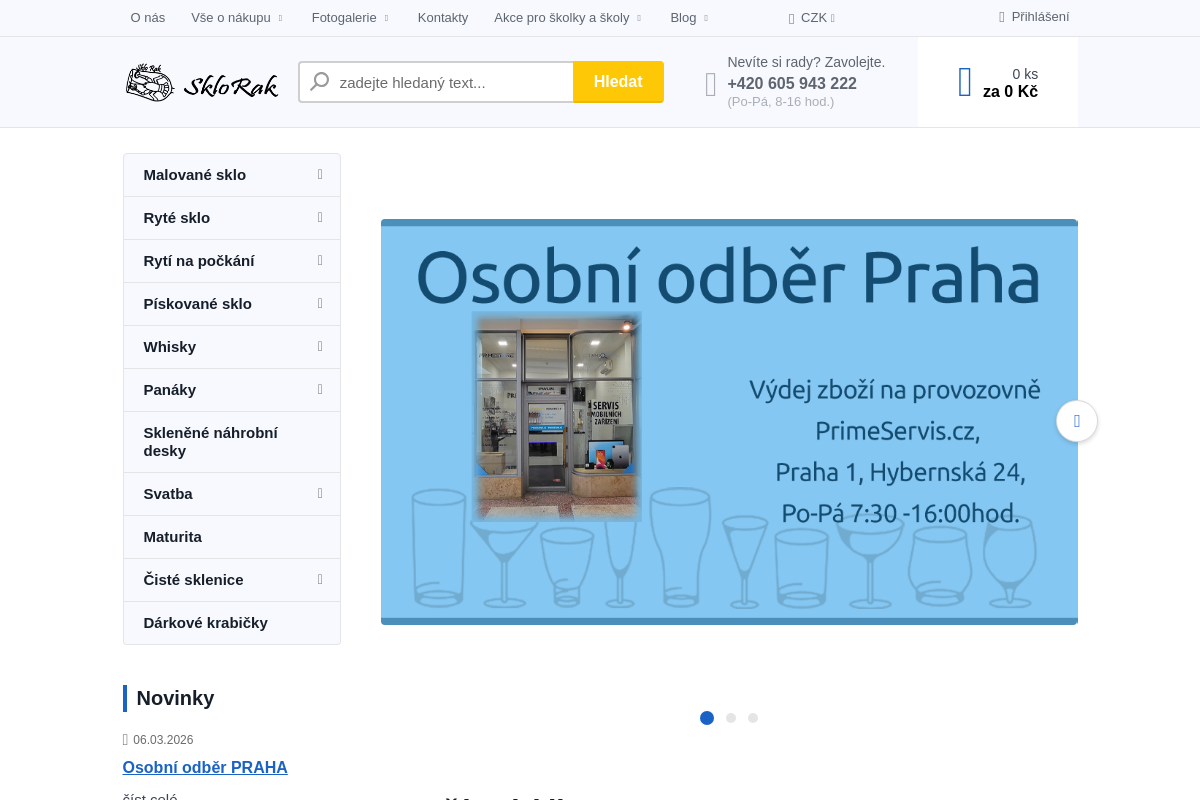Viewport: 1200px width, 800px height.
Task: Click the date 06.03.2026
Action: click(163, 740)
